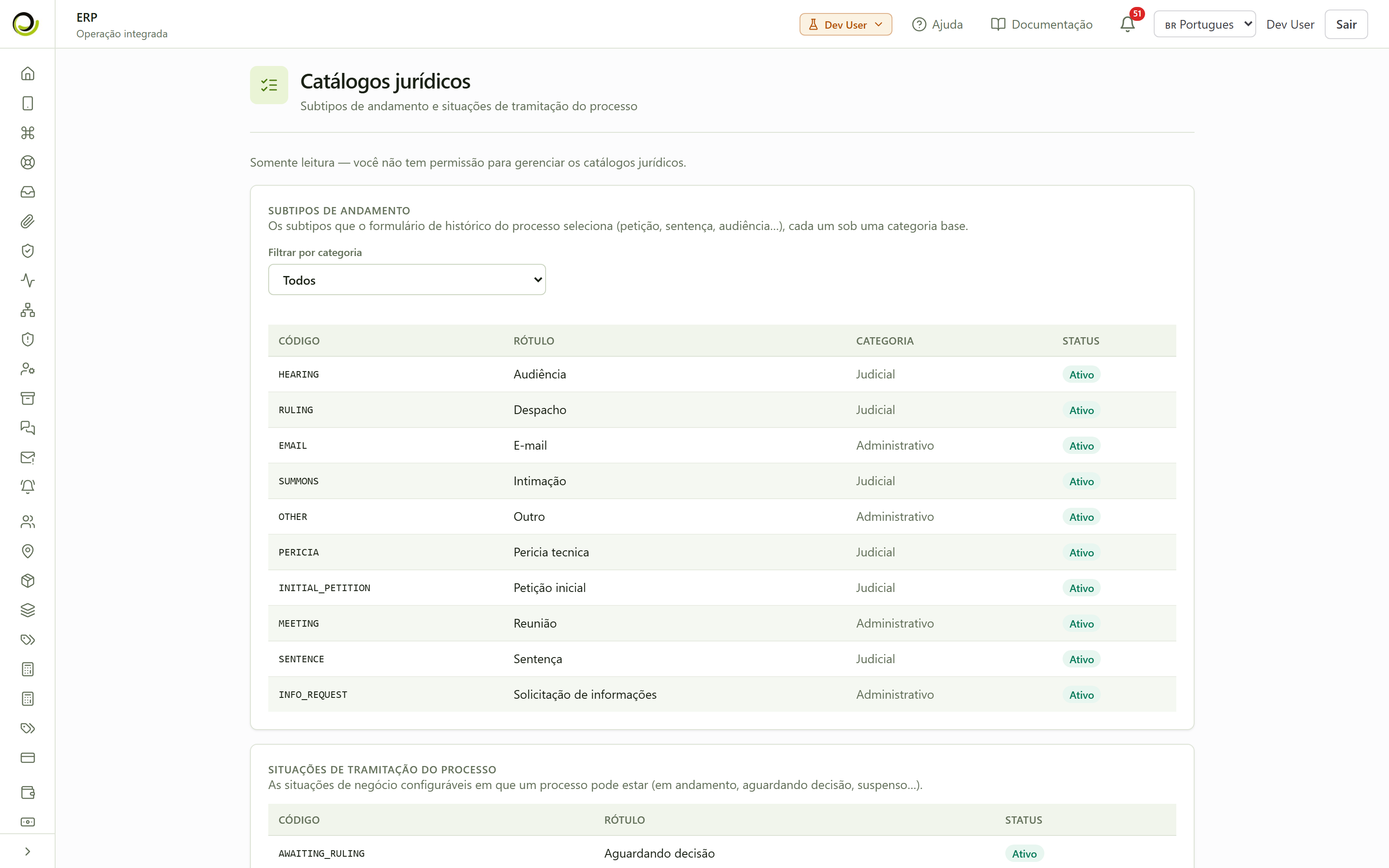Open the Portugues language selector
The image size is (1389, 868).
pyautogui.click(x=1205, y=24)
